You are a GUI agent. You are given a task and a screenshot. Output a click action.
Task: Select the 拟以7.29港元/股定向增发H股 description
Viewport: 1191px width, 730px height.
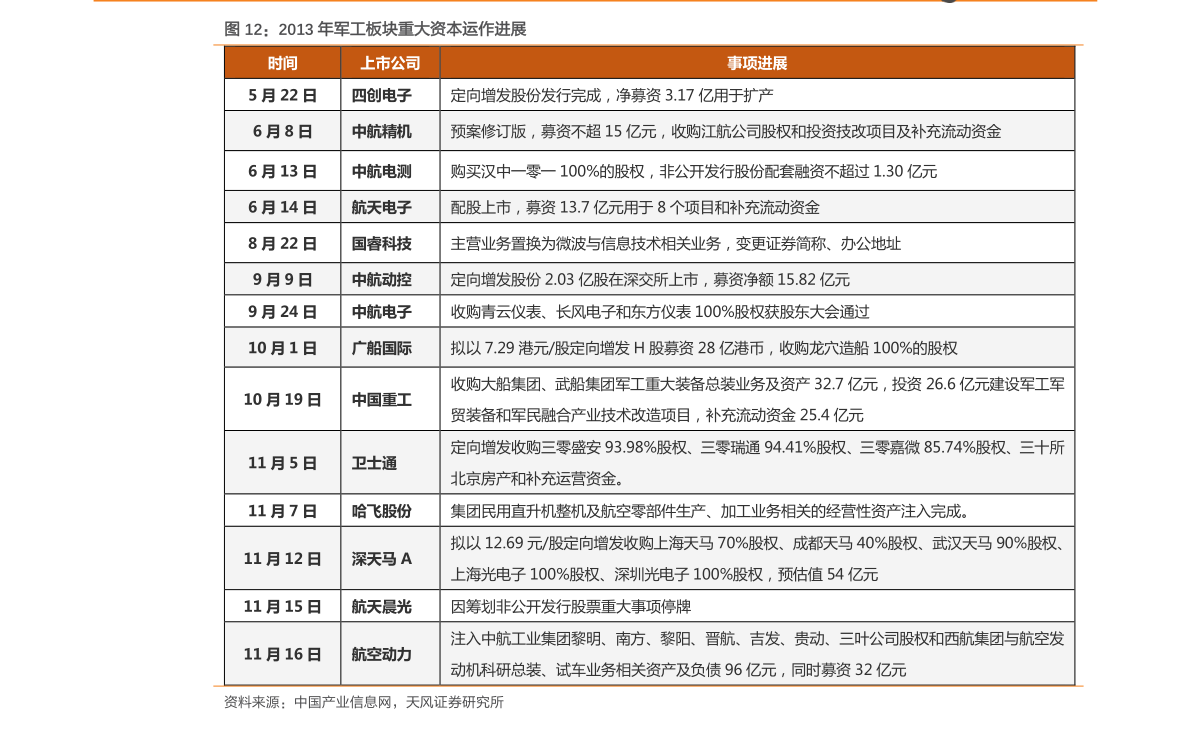coord(704,348)
